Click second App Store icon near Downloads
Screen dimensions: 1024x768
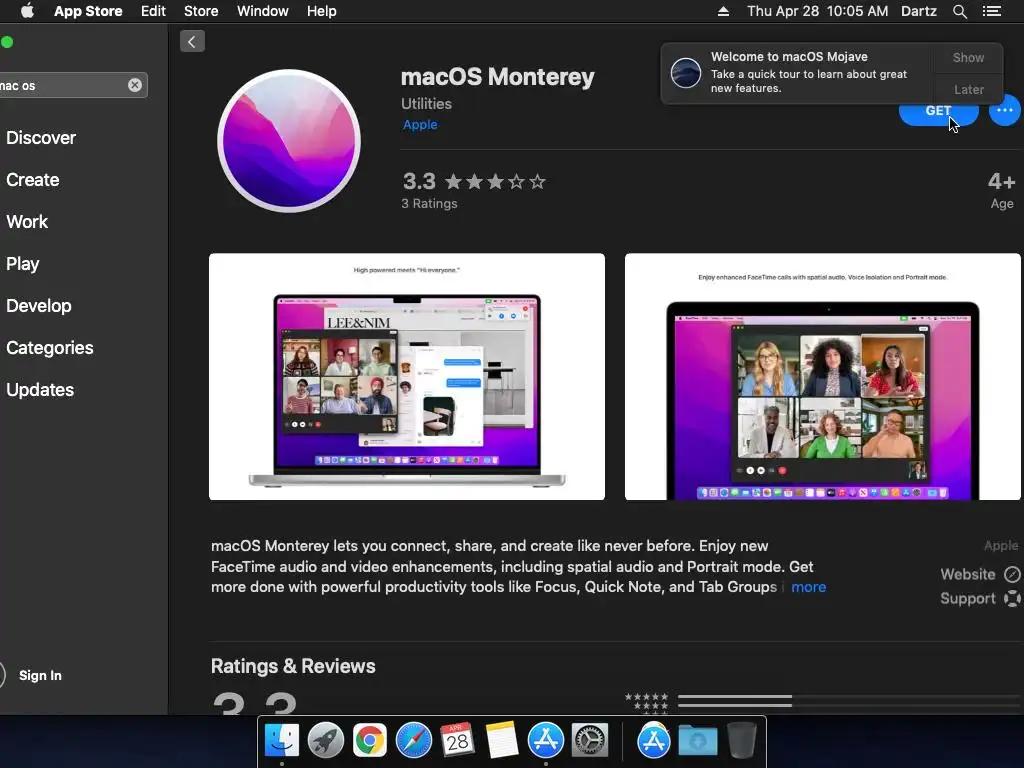pyautogui.click(x=654, y=741)
